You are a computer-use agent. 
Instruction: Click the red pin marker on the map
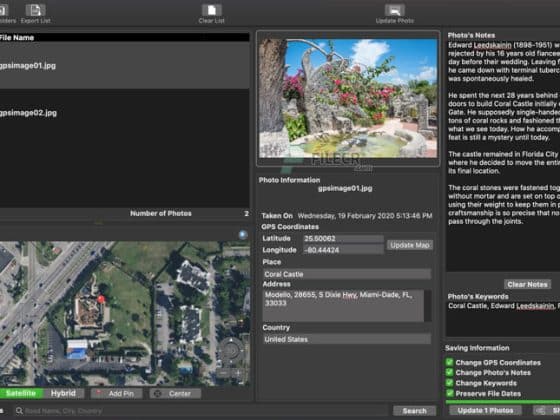tap(101, 299)
